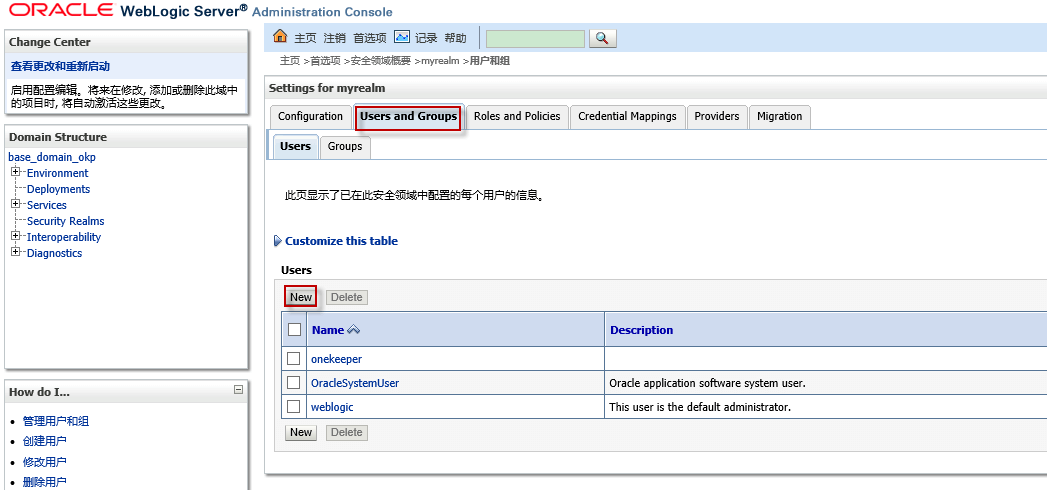Click New button above users table
This screenshot has width=1047, height=490.
(x=301, y=297)
